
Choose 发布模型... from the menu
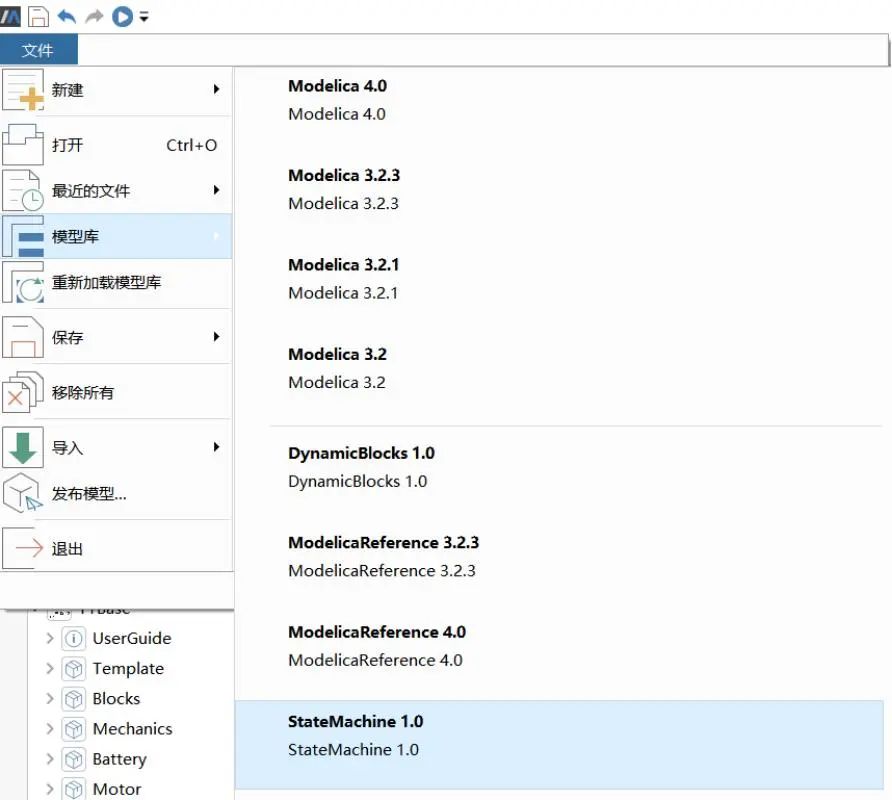116,493
